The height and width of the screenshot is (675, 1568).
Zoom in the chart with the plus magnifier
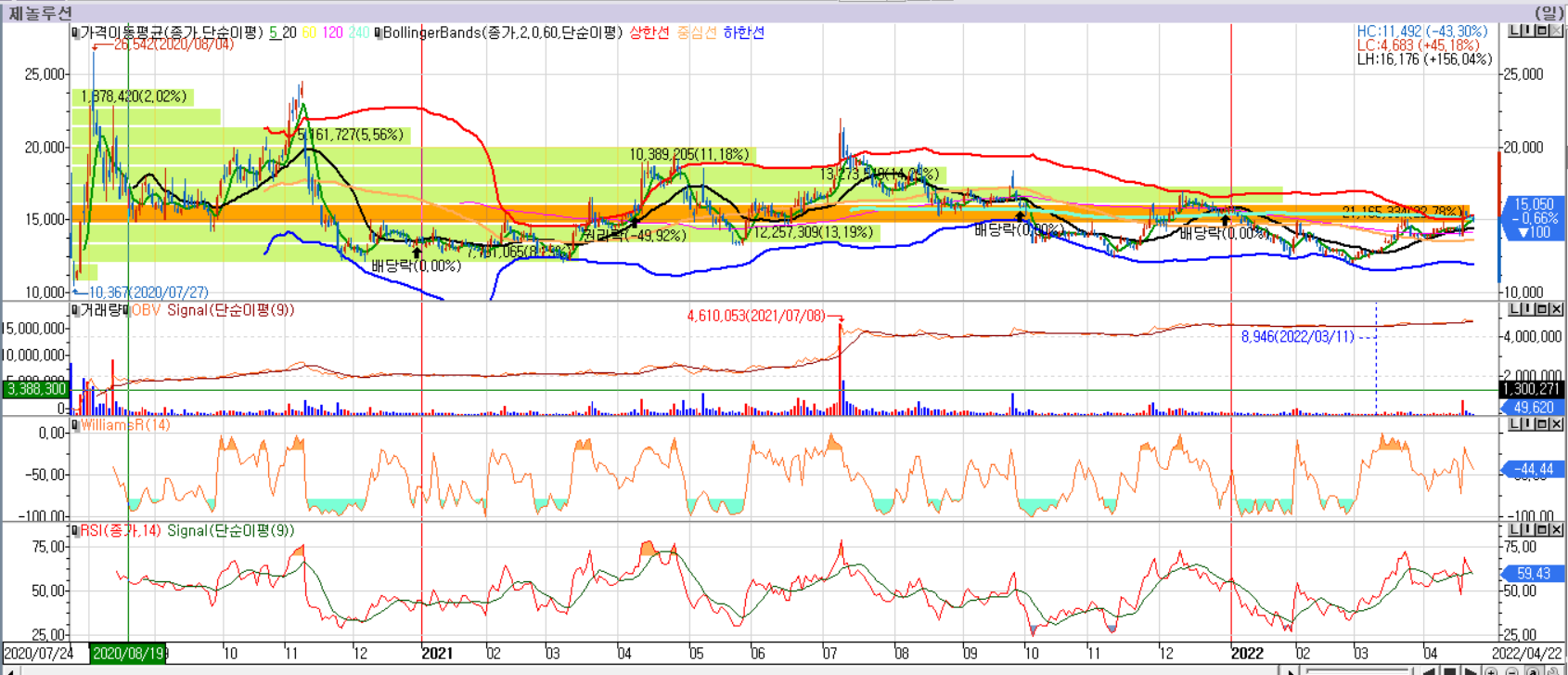pyautogui.click(x=1491, y=670)
